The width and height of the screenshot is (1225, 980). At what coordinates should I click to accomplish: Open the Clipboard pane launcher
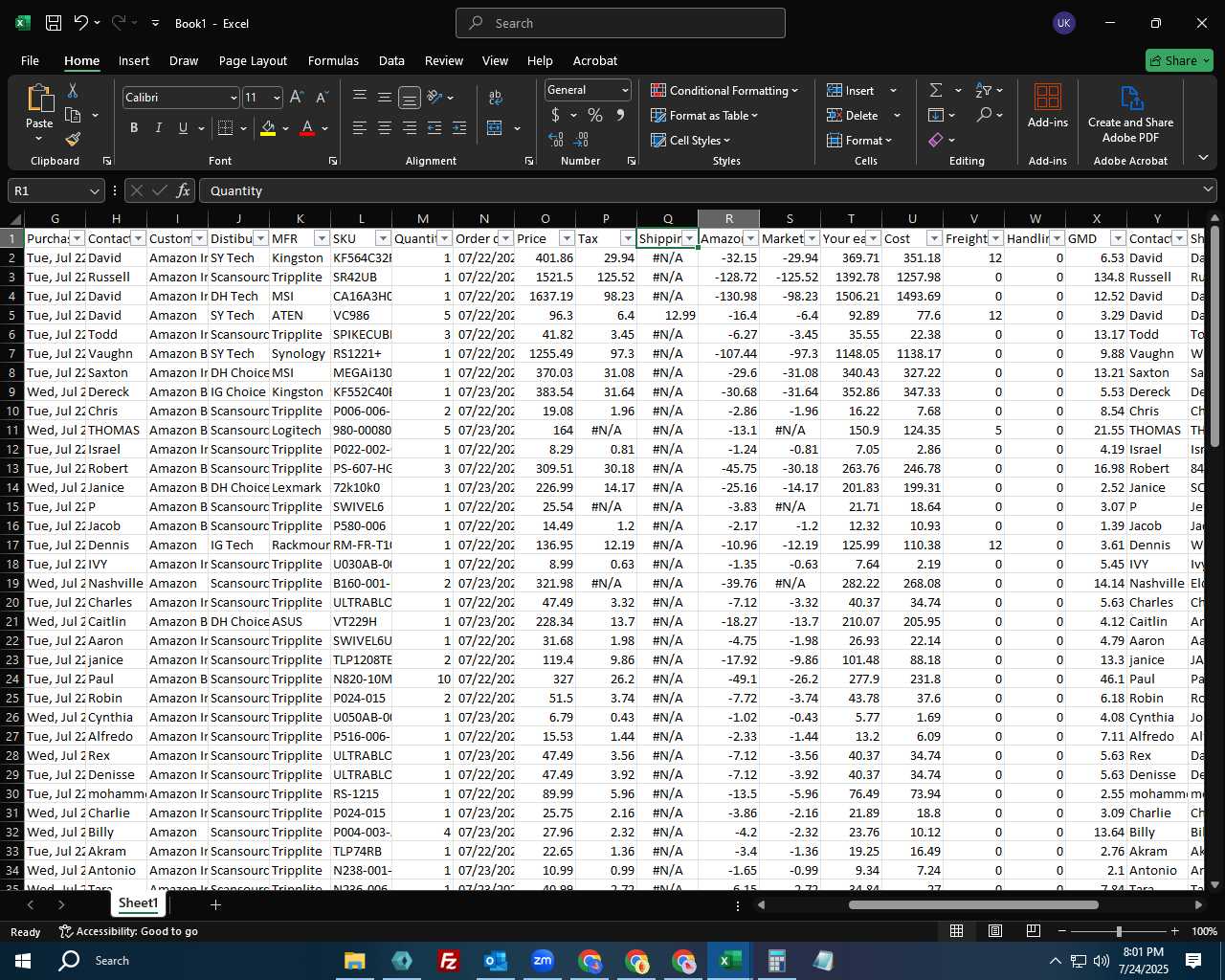pyautogui.click(x=106, y=161)
